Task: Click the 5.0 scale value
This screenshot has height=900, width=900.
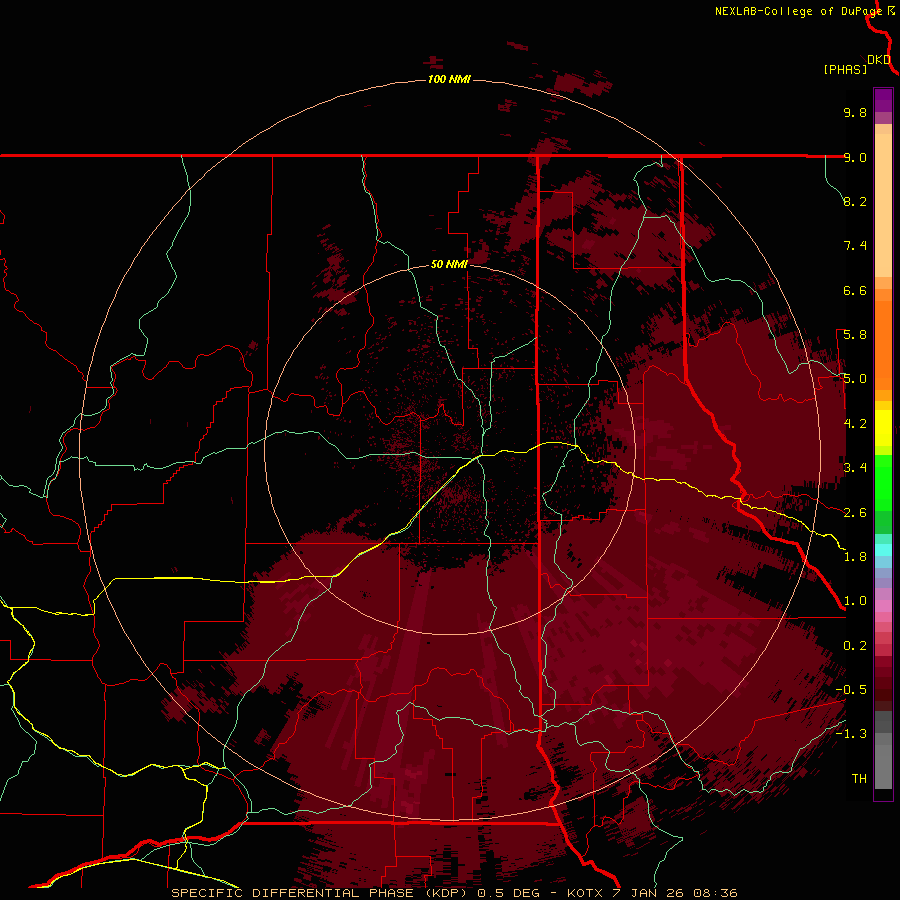Action: (855, 379)
